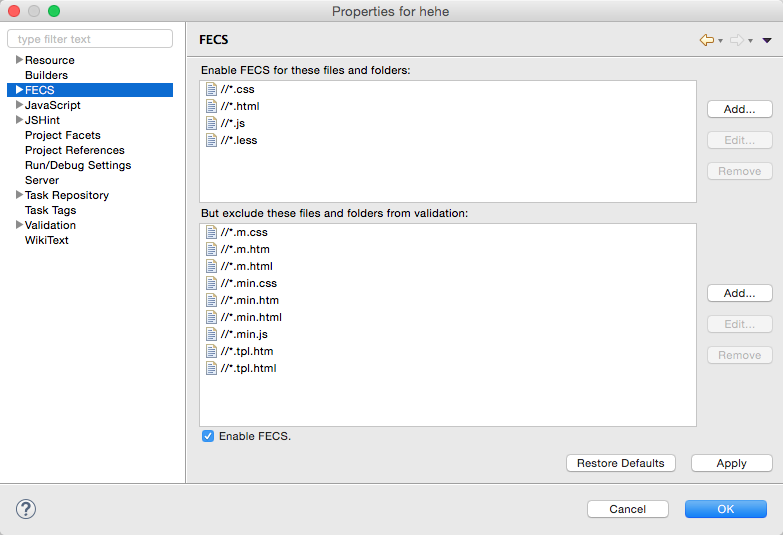
Task: Expand the Validation tree node
Action: (x=19, y=225)
